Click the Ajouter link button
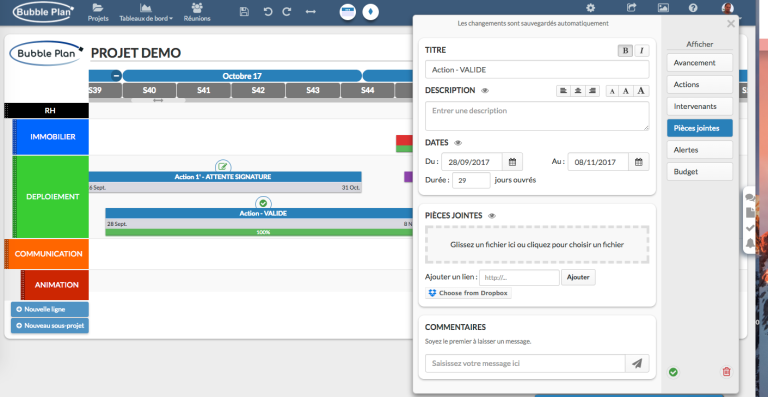The height and width of the screenshot is (397, 768). (578, 277)
